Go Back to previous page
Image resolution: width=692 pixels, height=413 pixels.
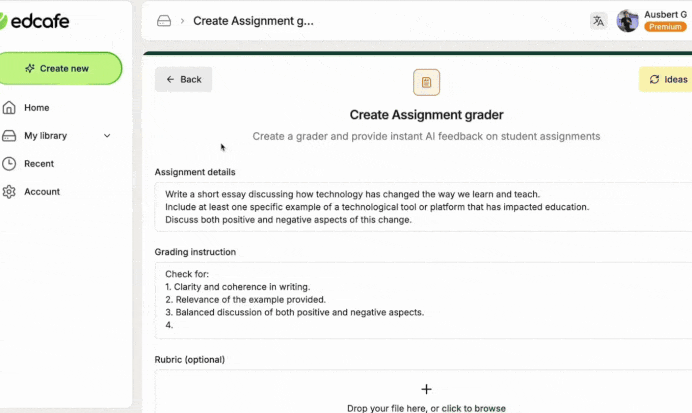tap(184, 79)
